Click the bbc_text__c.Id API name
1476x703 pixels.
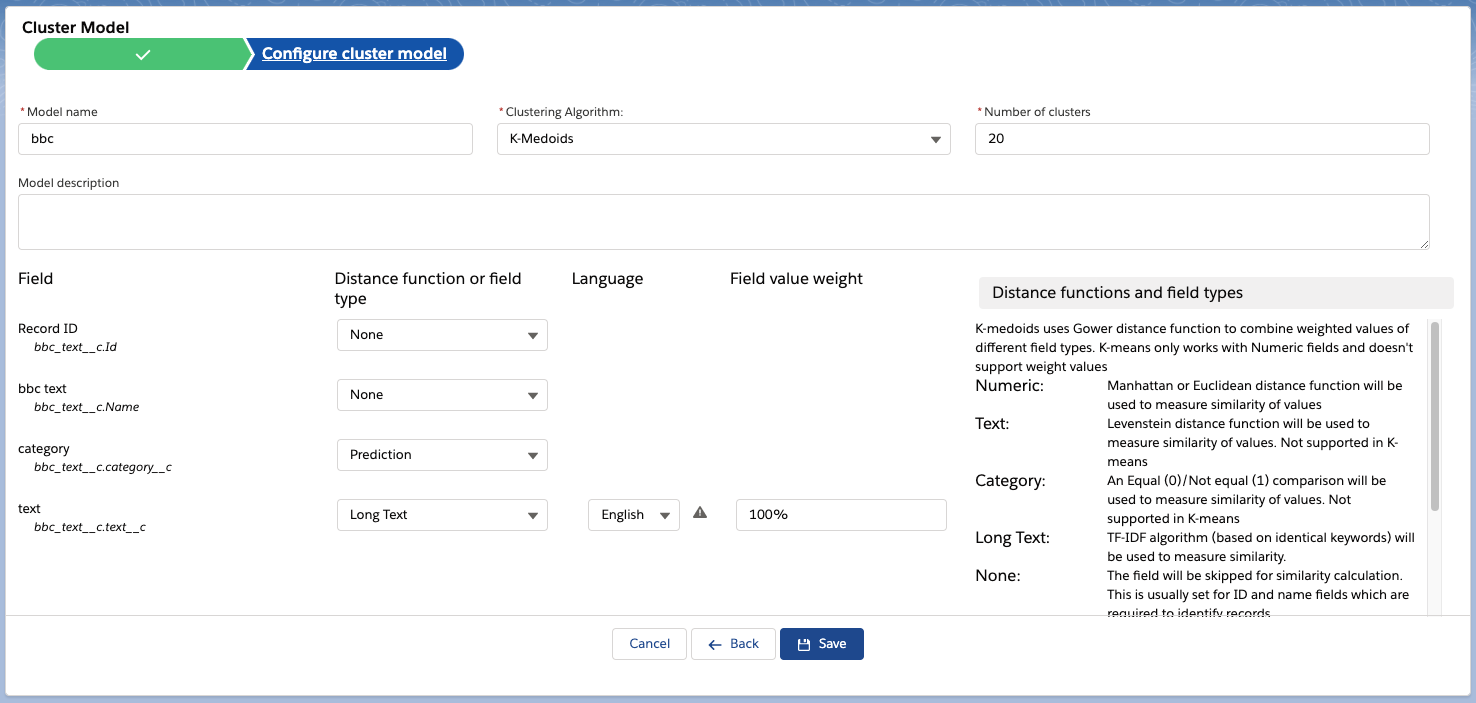click(x=76, y=347)
